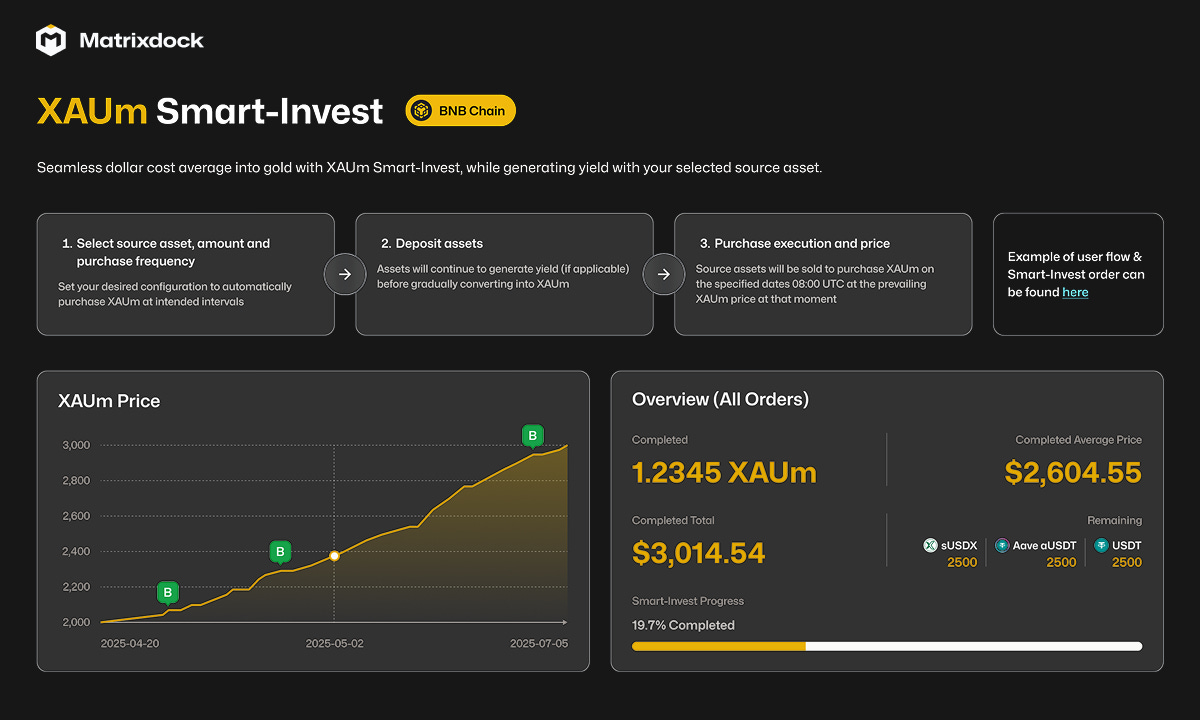The image size is (1200, 720).
Task: Click the 2500 value under sUSDX
Action: [x=962, y=562]
